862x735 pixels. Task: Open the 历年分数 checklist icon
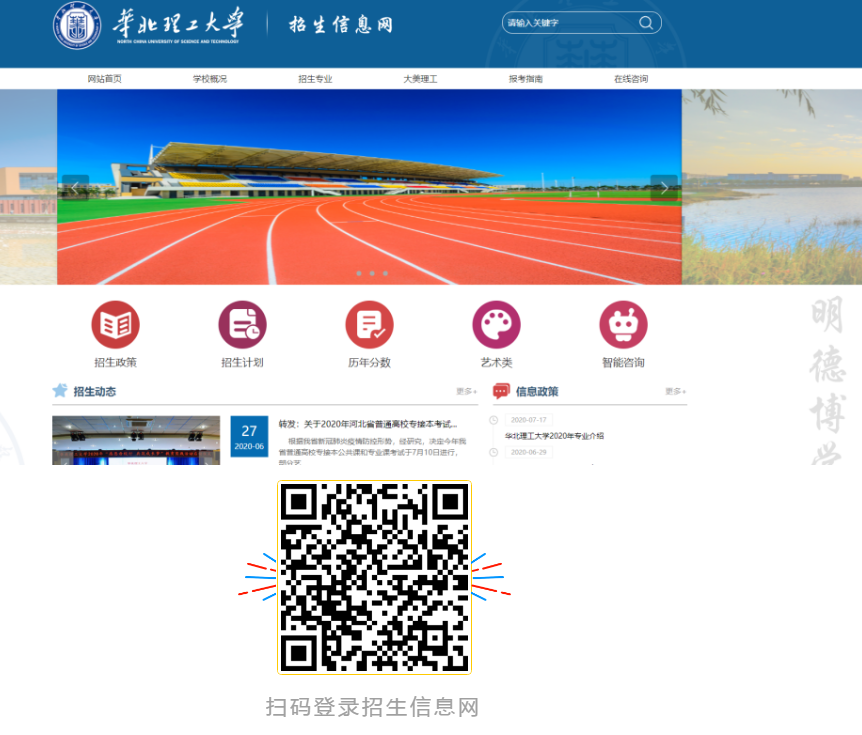tap(369, 324)
